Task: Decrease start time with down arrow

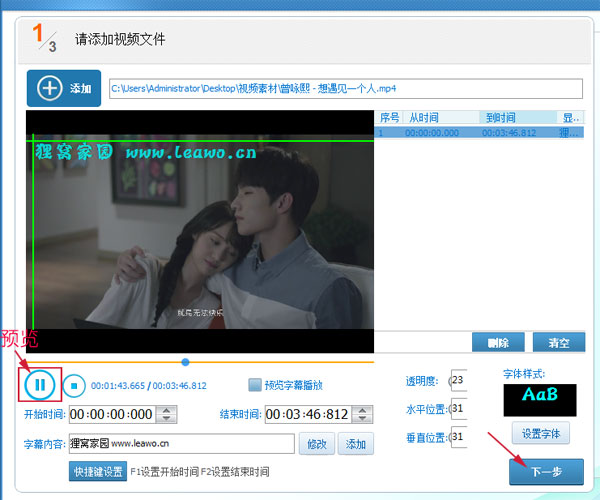Action: (x=166, y=419)
